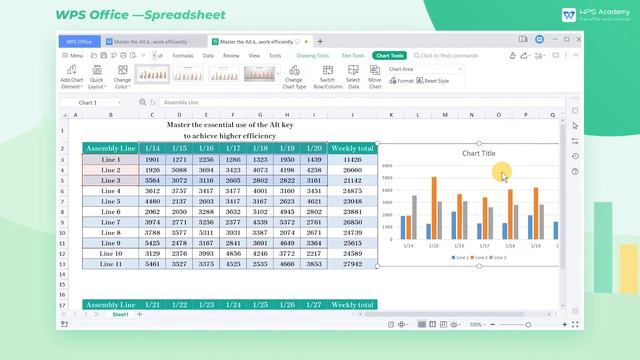
Task: Click the Name Box showing Chart 1
Action: [88, 102]
